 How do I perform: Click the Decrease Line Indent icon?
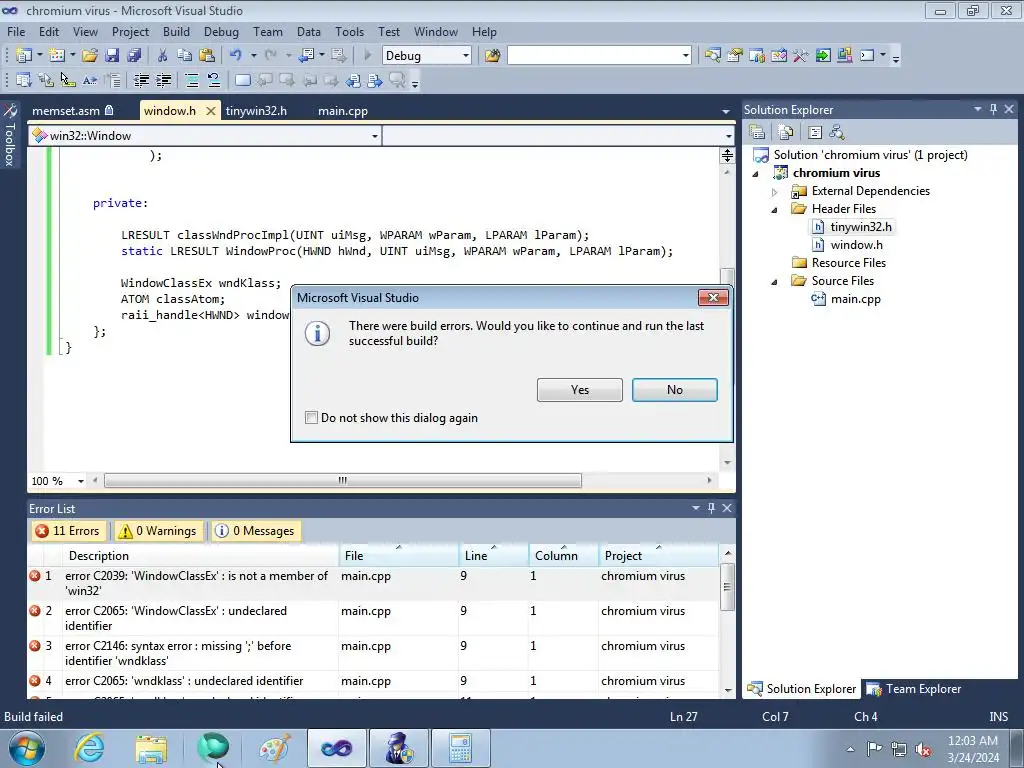[141, 80]
